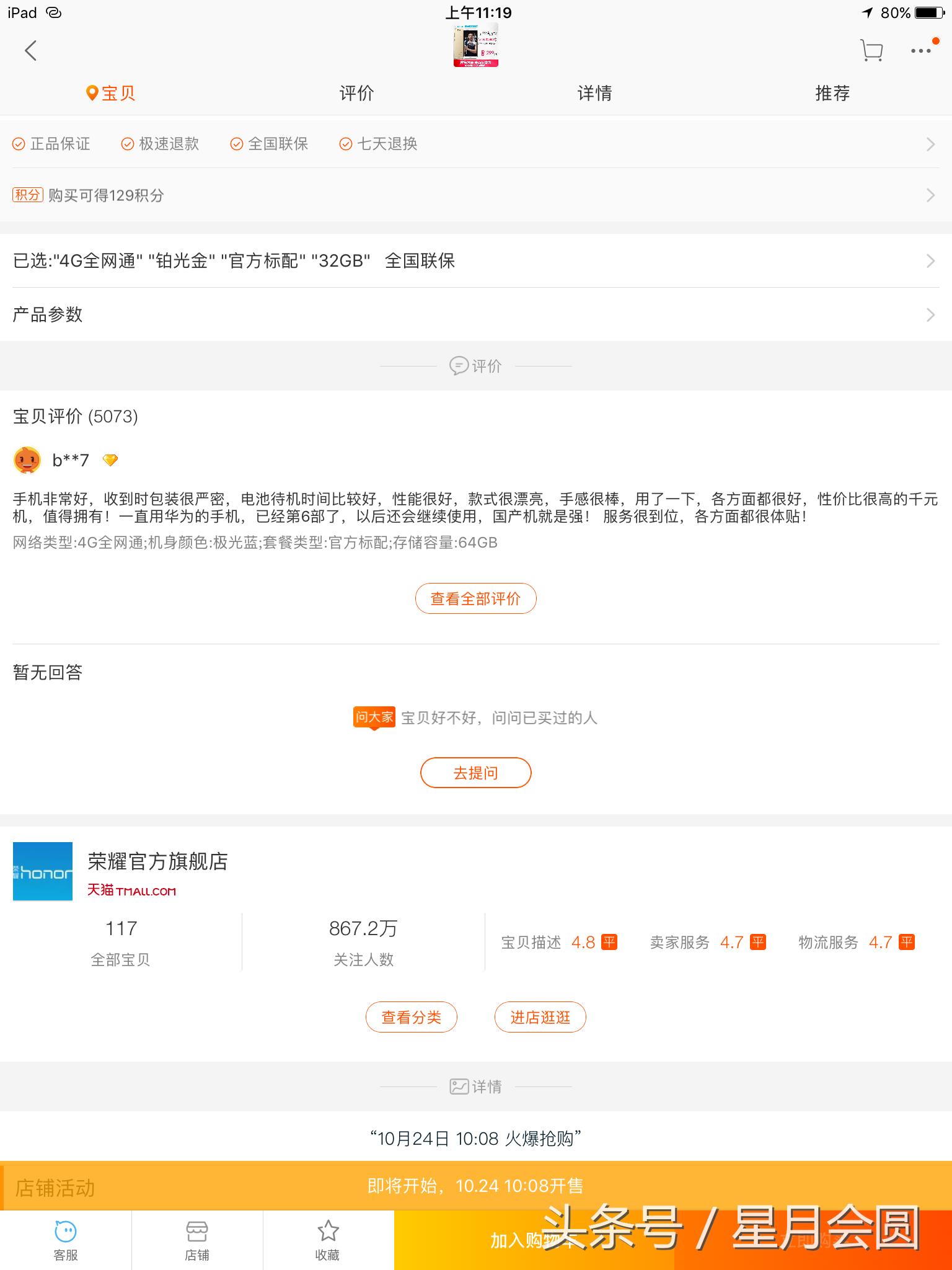This screenshot has width=952, height=1270.
Task: Tap the 详情 section divider icon
Action: tap(458, 1086)
